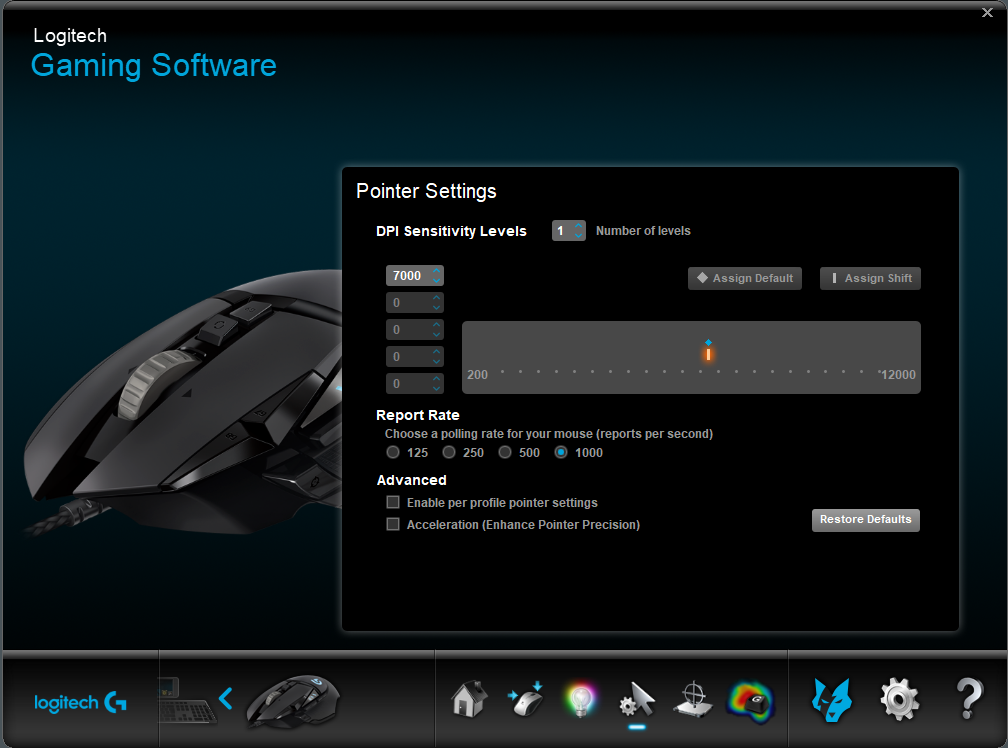Click the Number of levels label
Screen dimensions: 1008x748
point(643,231)
